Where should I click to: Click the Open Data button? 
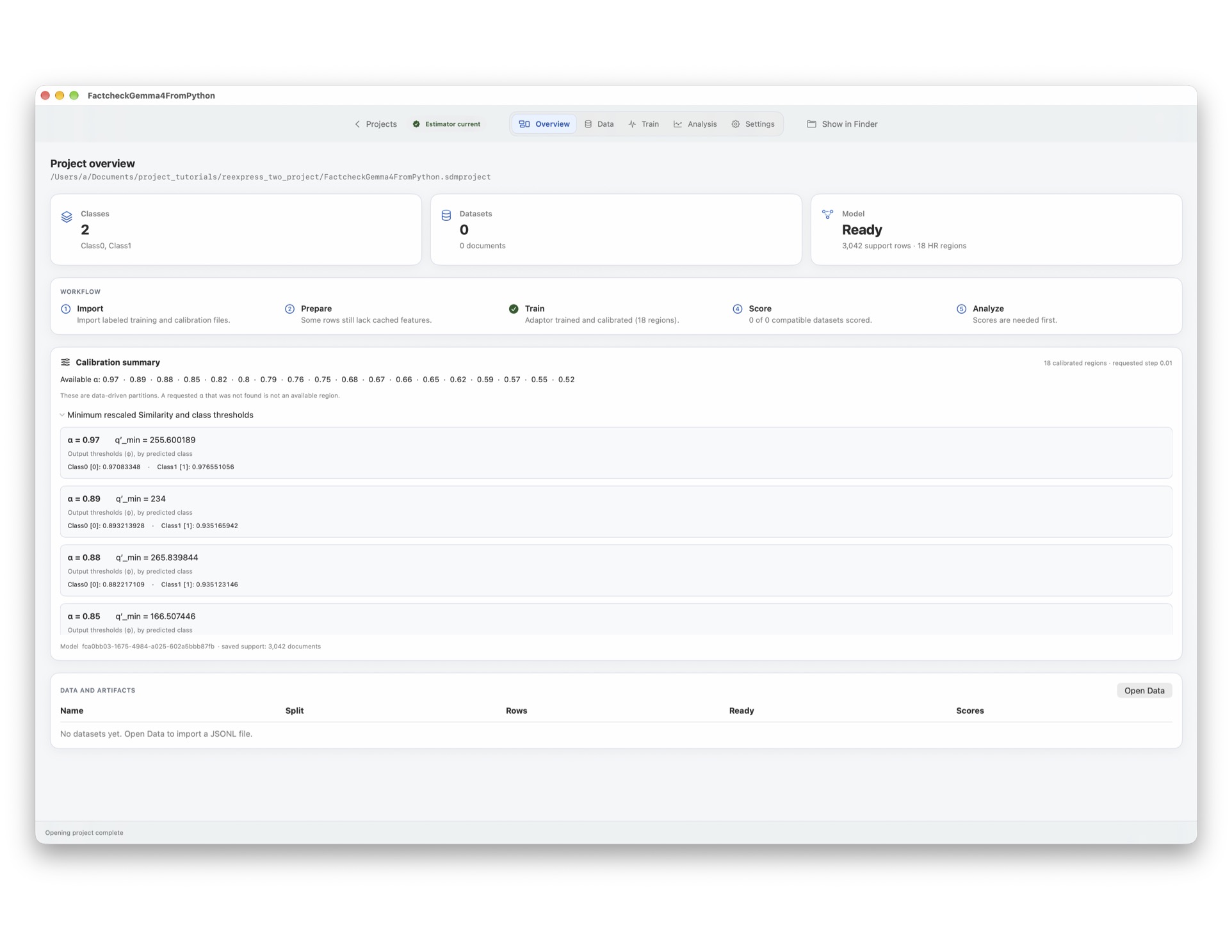click(x=1144, y=691)
